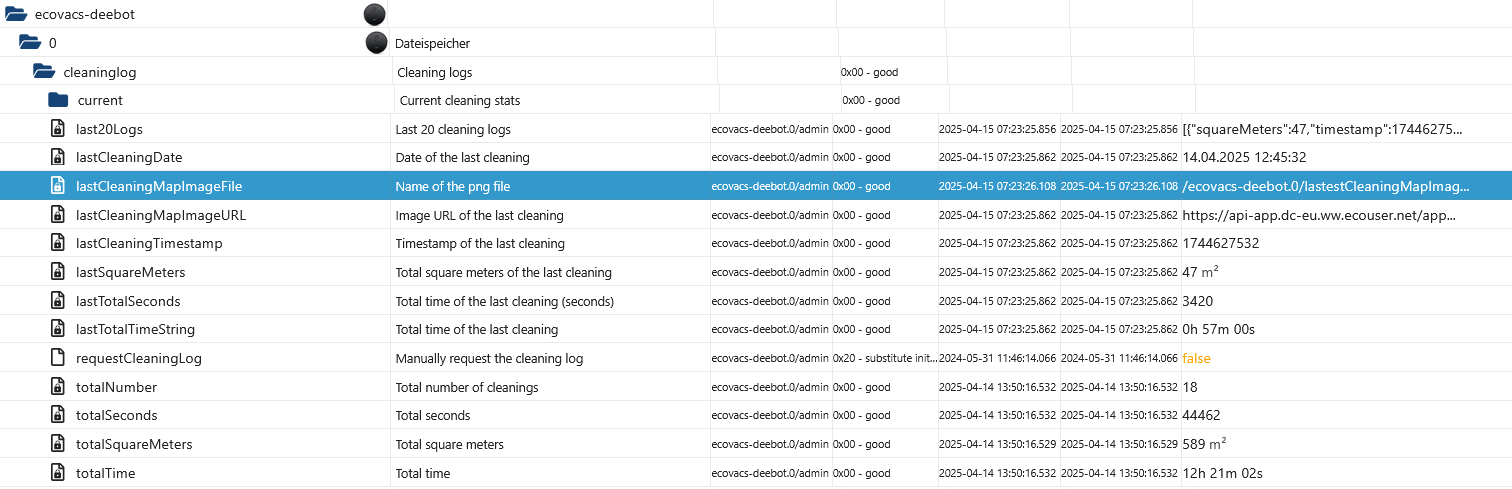Image resolution: width=1512 pixels, height=489 pixels.
Task: Select the totalNumber state
Action: [116, 387]
